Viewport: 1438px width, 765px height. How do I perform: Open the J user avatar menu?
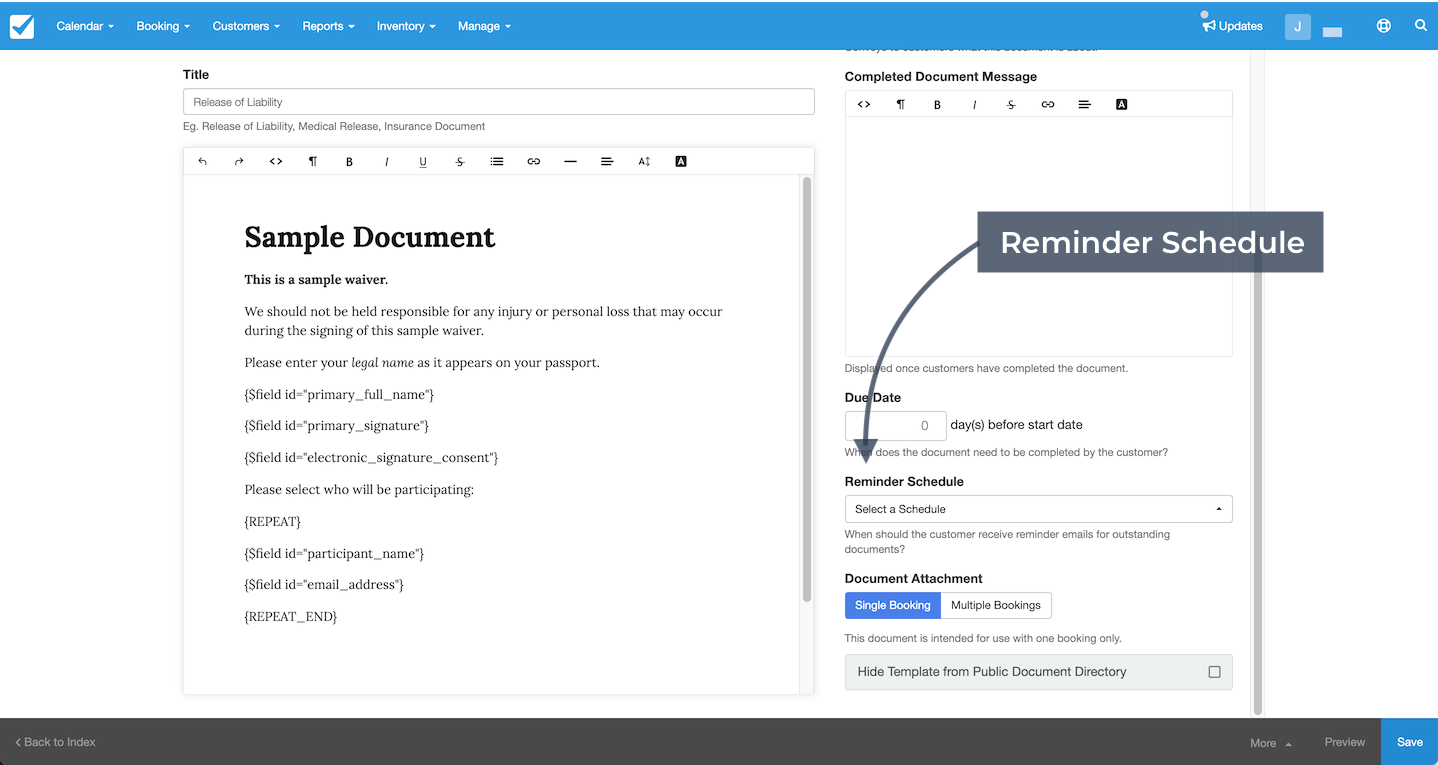pos(1297,27)
